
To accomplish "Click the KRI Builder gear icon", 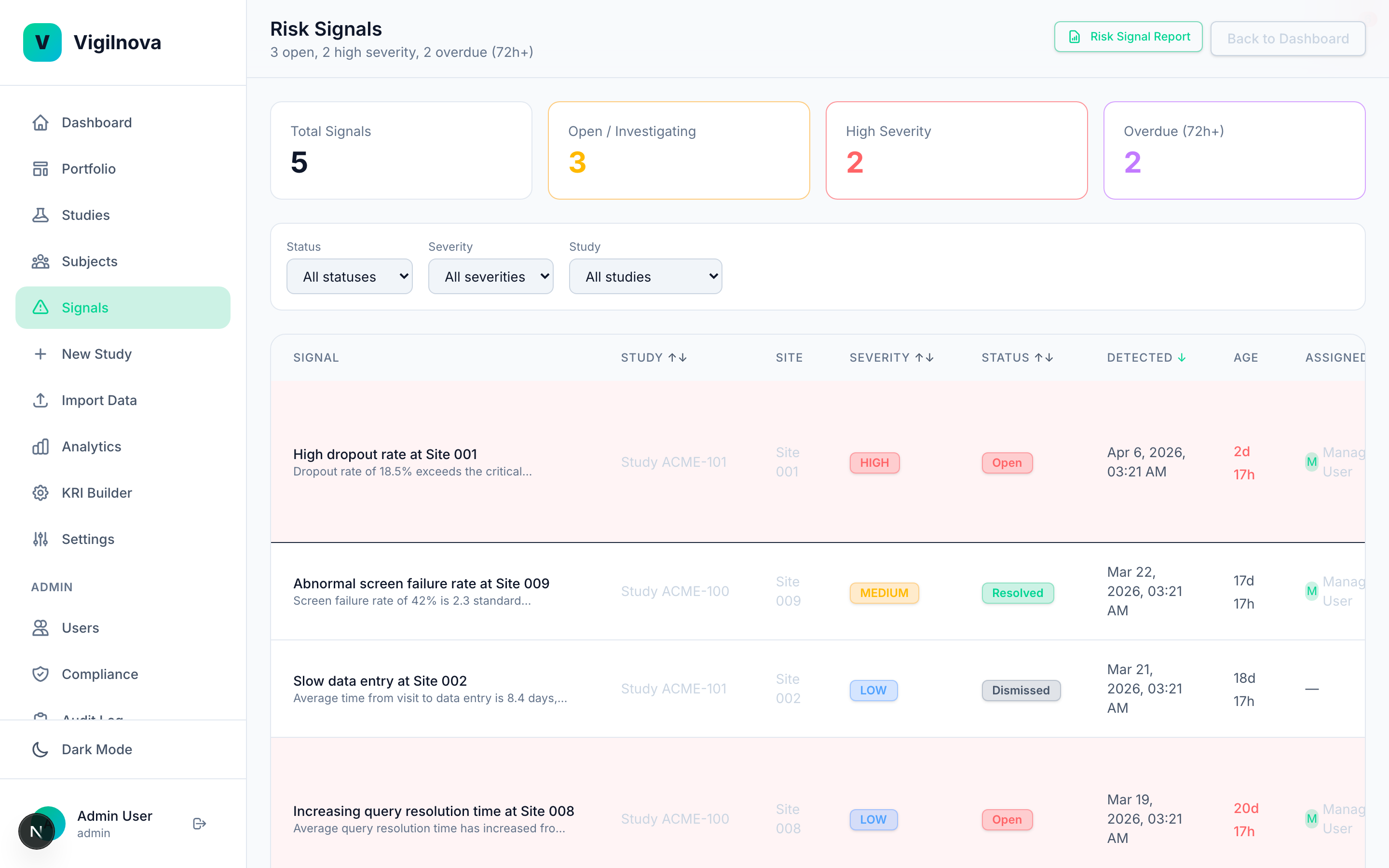I will click(x=41, y=492).
